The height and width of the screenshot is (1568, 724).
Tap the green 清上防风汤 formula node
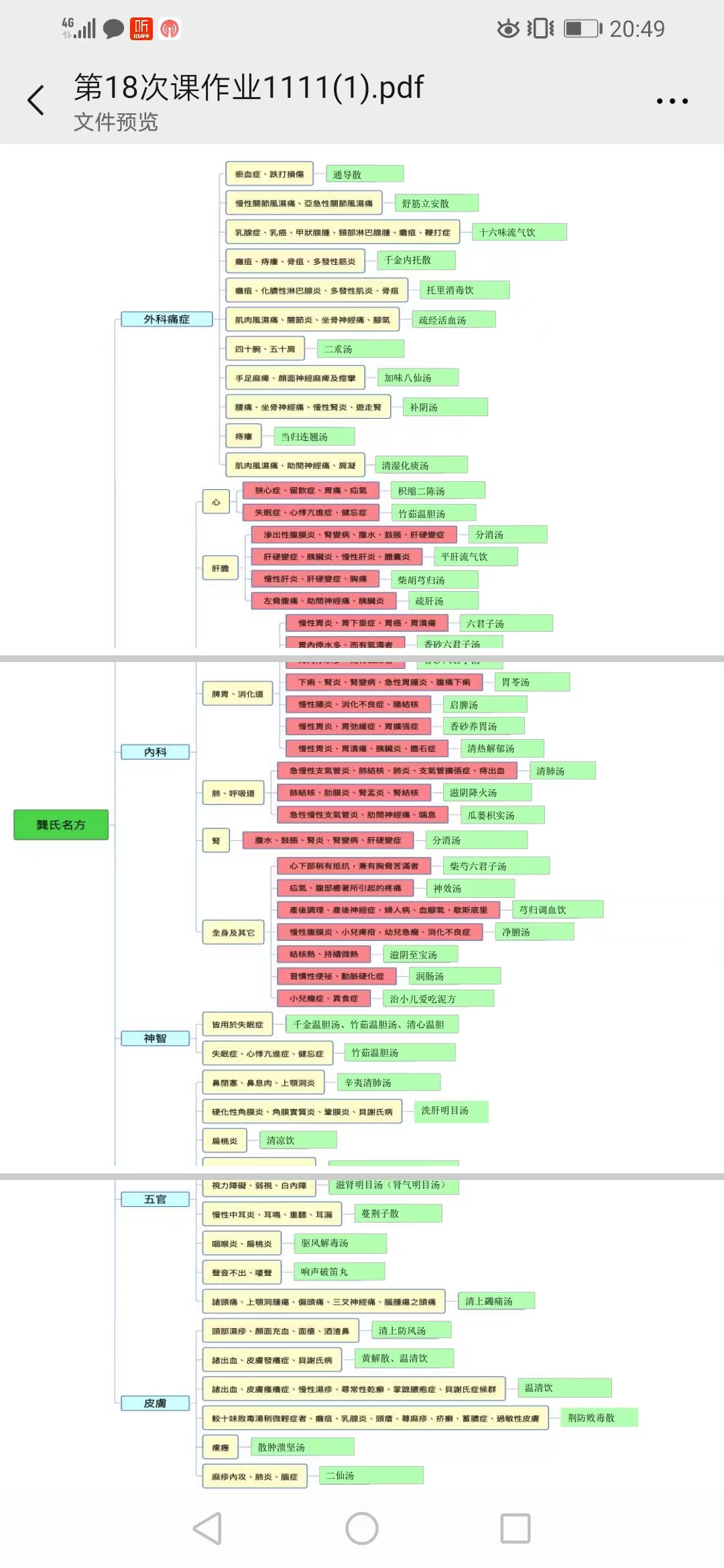coord(411,1330)
